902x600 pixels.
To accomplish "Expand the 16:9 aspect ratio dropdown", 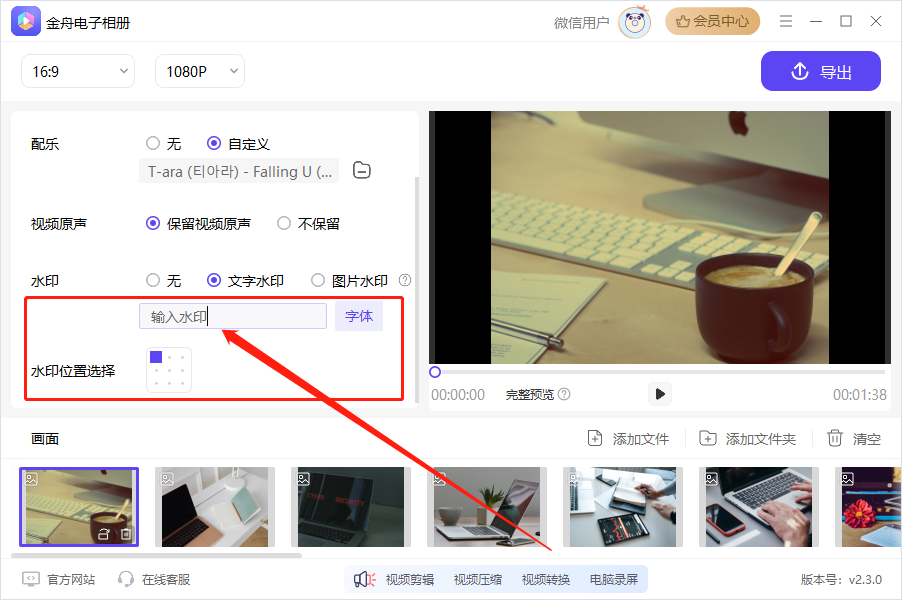I will pyautogui.click(x=78, y=71).
